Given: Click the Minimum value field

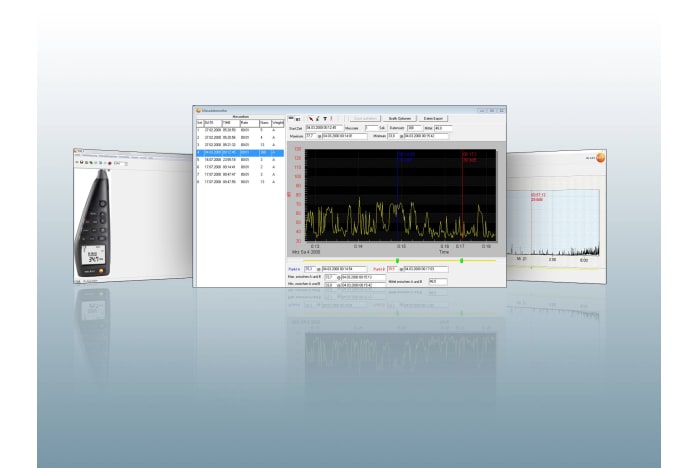Looking at the screenshot, I should click(x=393, y=136).
